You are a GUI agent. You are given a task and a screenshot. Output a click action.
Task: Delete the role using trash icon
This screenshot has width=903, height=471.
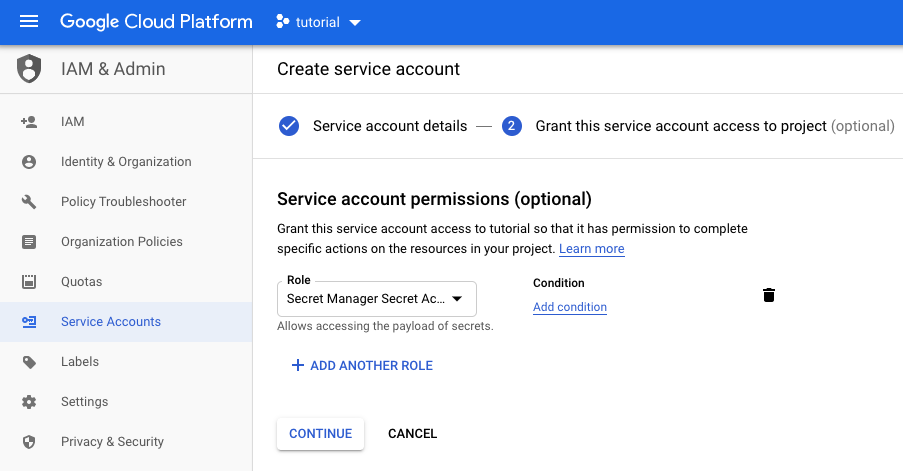tap(769, 295)
